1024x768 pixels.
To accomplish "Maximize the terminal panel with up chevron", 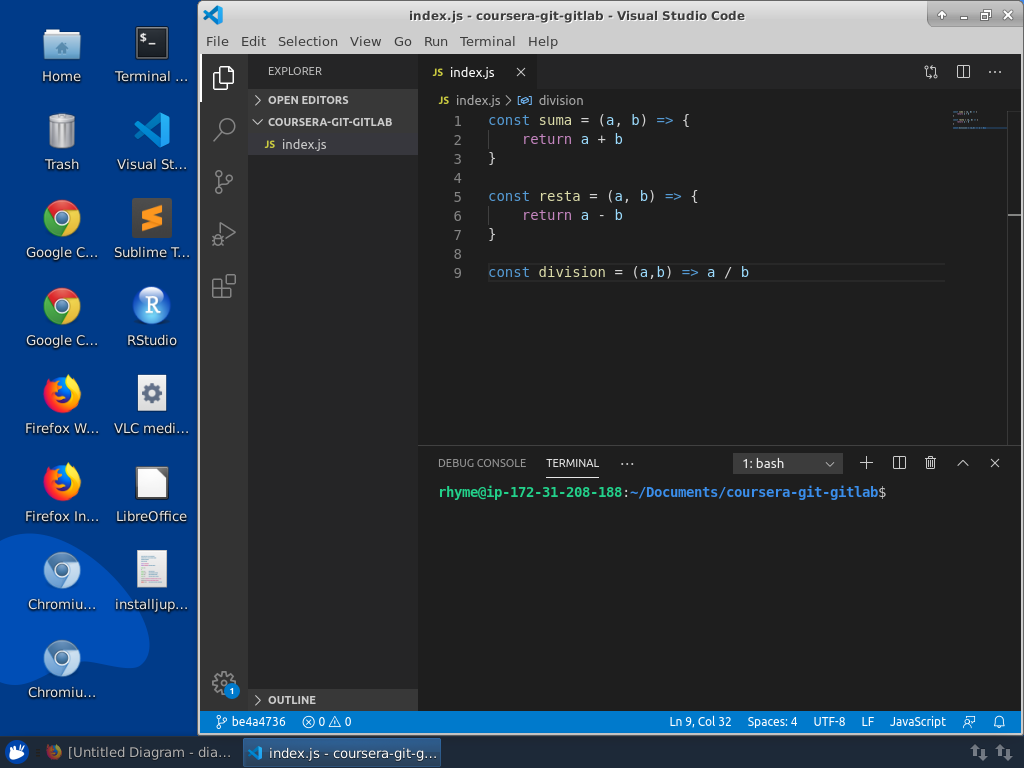I will click(963, 463).
